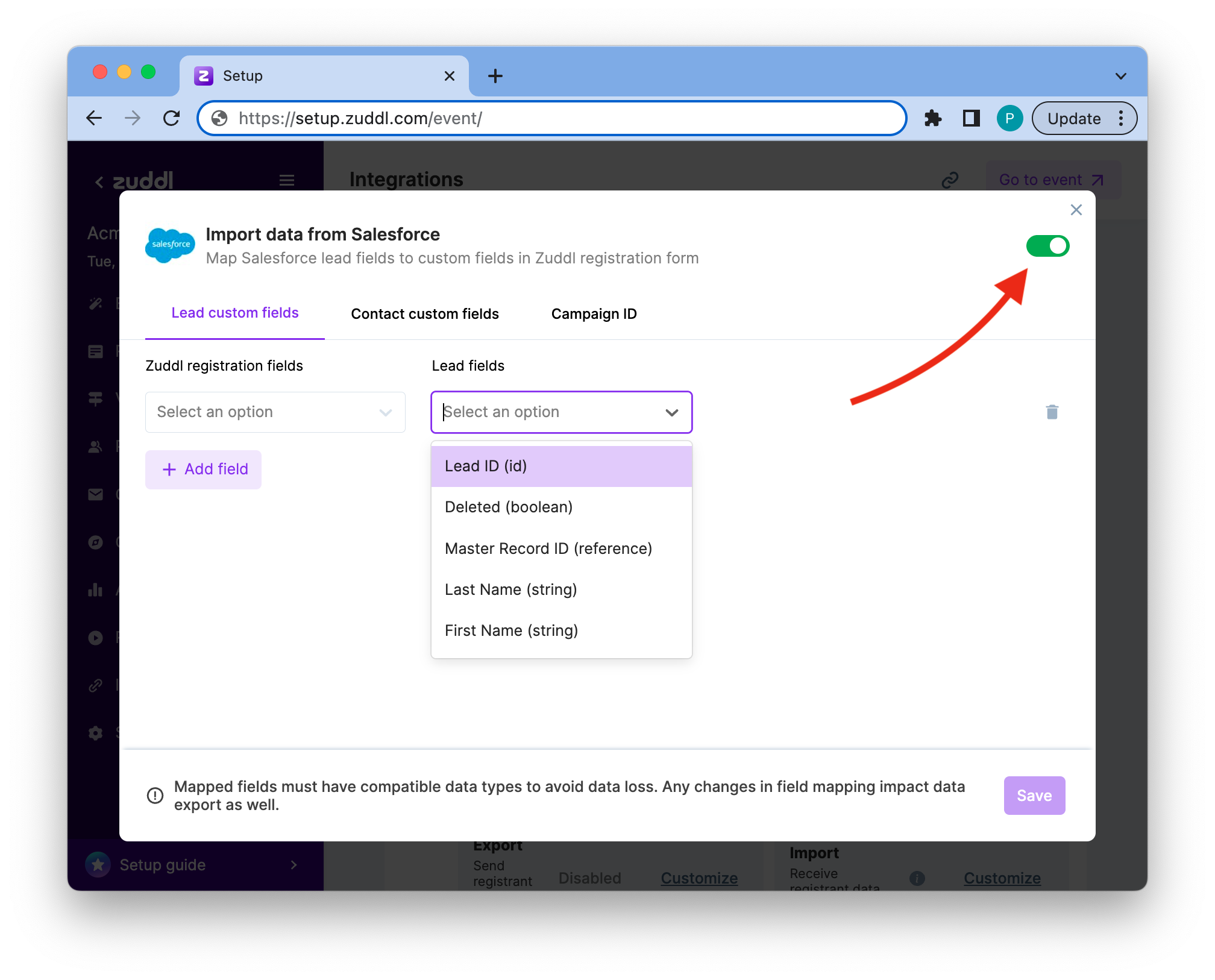Click the Add field button
Screen dimensions: 1215x980
point(204,470)
